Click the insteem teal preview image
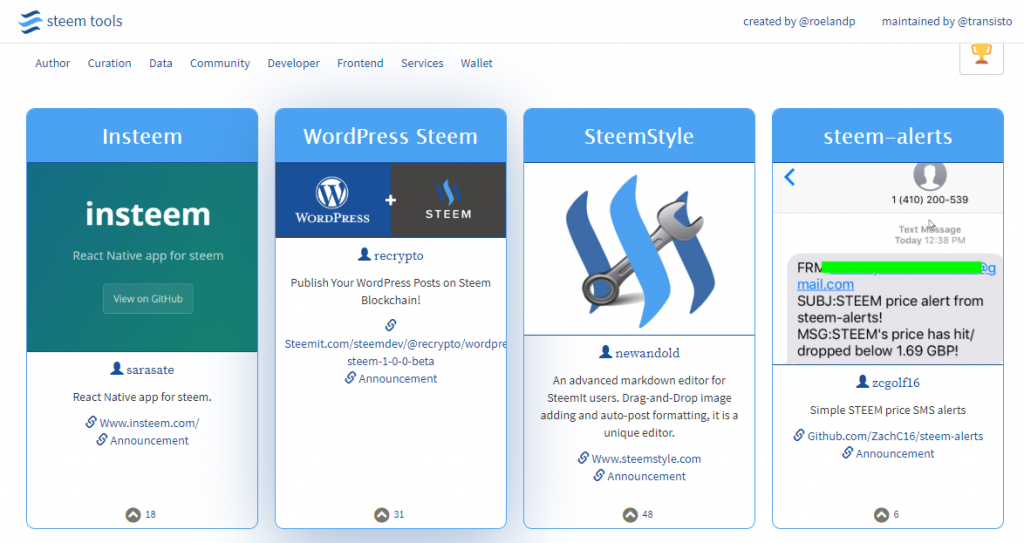Viewport: 1024px width, 543px height. coord(142,257)
